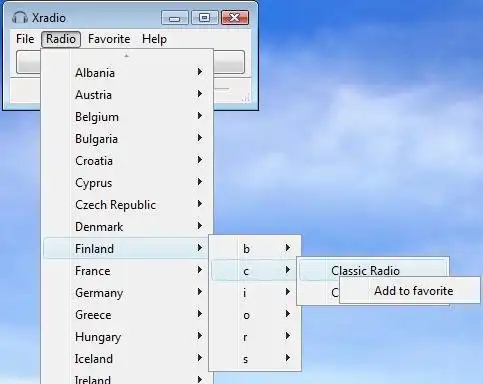Screen dimensions: 483x384
Task: Expand the Cyprus submenu
Action: pos(127,182)
